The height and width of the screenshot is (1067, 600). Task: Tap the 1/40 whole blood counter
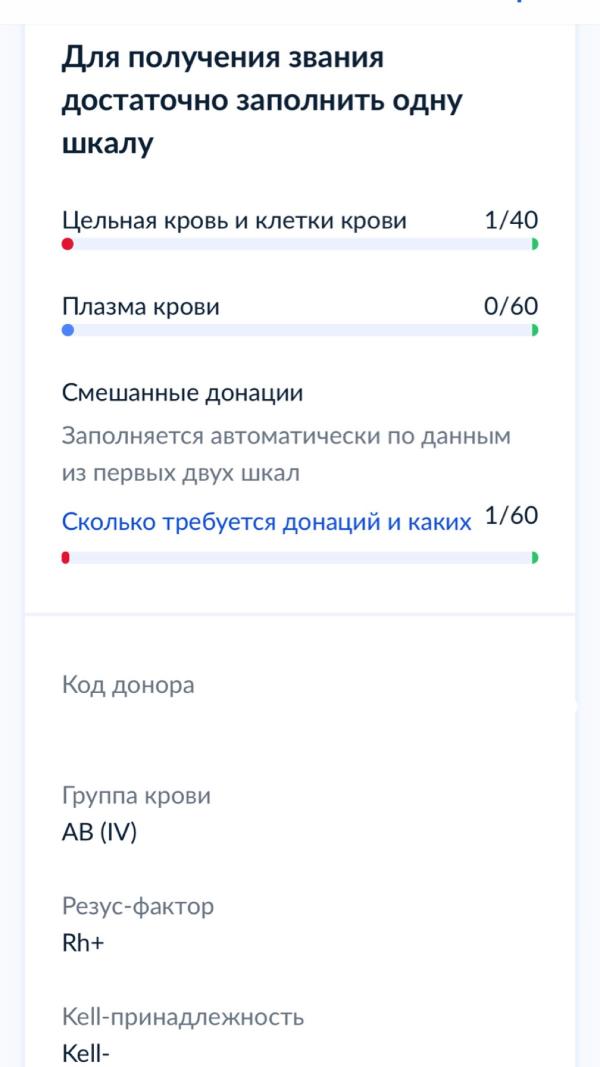pyautogui.click(x=510, y=220)
